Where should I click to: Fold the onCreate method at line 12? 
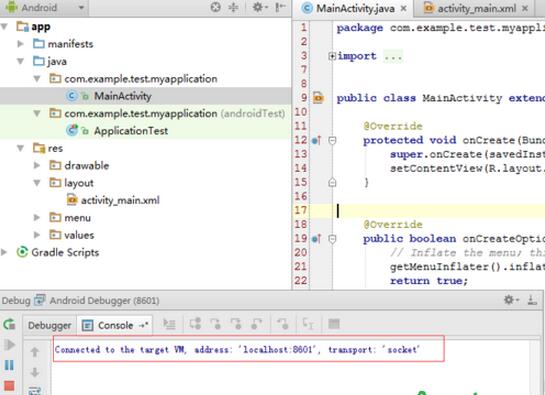click(332, 140)
